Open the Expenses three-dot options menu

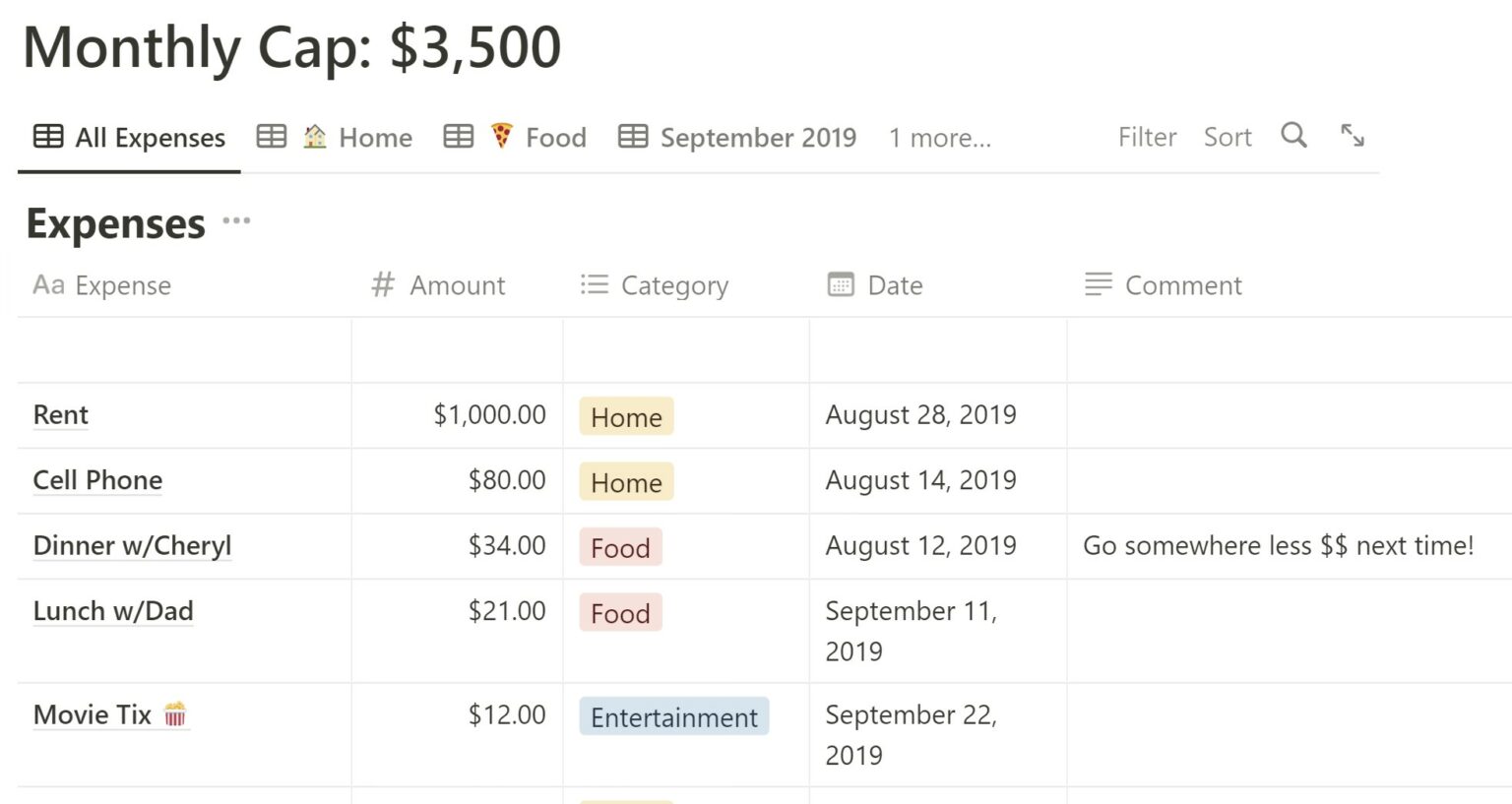236,221
